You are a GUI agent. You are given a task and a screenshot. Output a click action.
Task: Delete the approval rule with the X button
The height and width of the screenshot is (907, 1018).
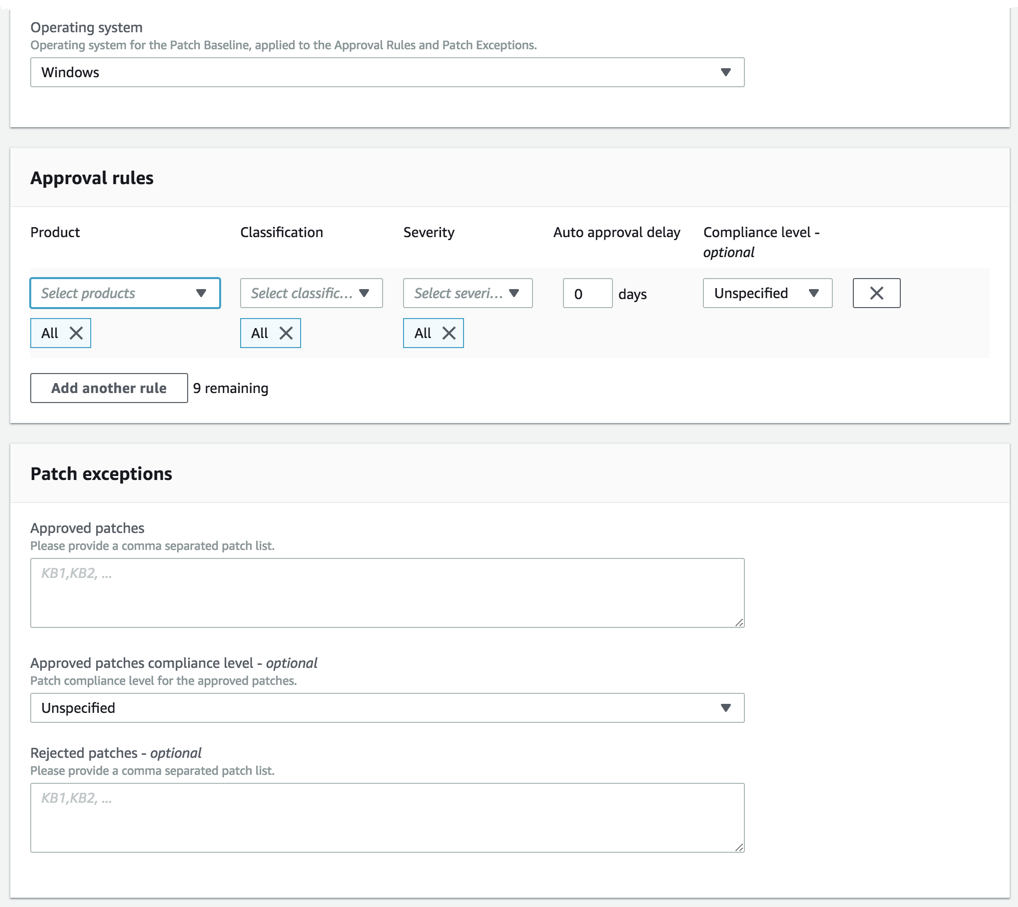[x=876, y=292]
